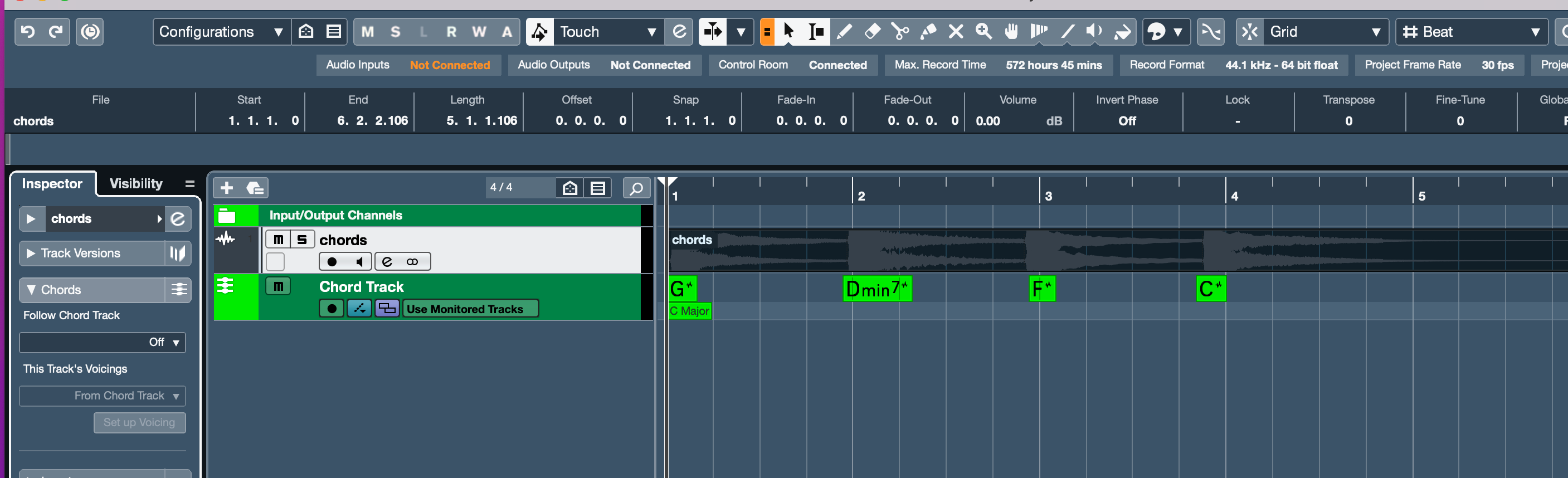The height and width of the screenshot is (478, 1568).
Task: Select the Erase tool
Action: (x=871, y=32)
